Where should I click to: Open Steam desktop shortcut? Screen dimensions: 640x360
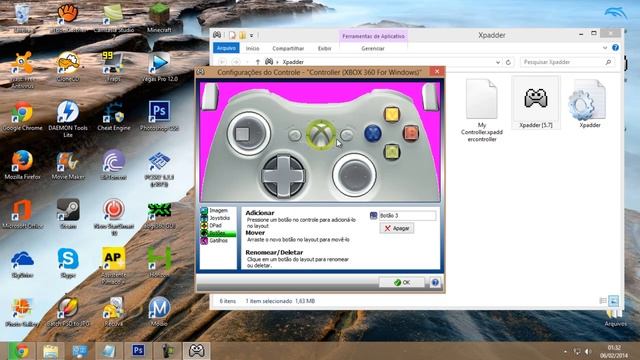tap(68, 214)
